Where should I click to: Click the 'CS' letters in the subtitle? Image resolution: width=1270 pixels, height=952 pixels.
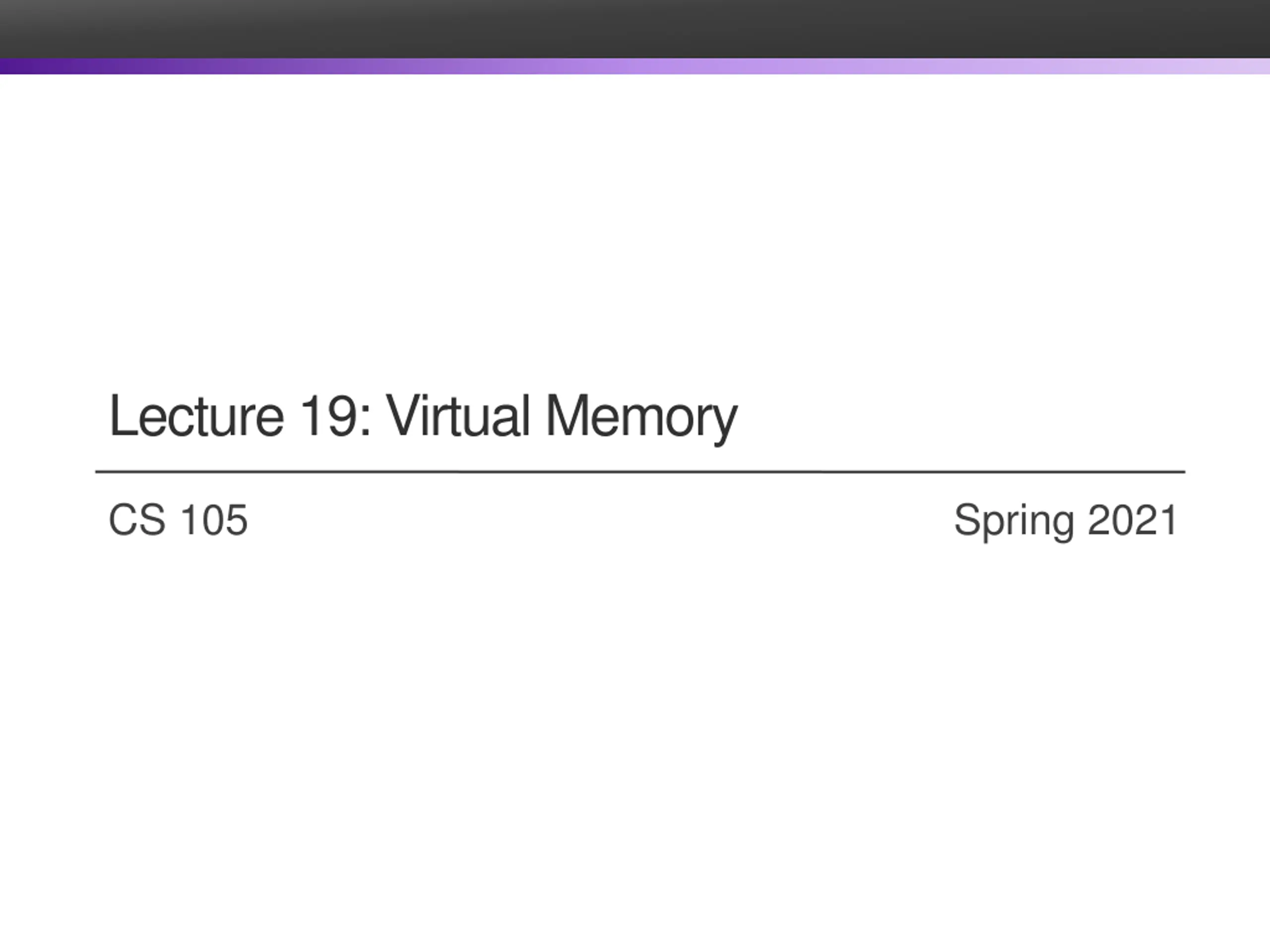coord(136,520)
